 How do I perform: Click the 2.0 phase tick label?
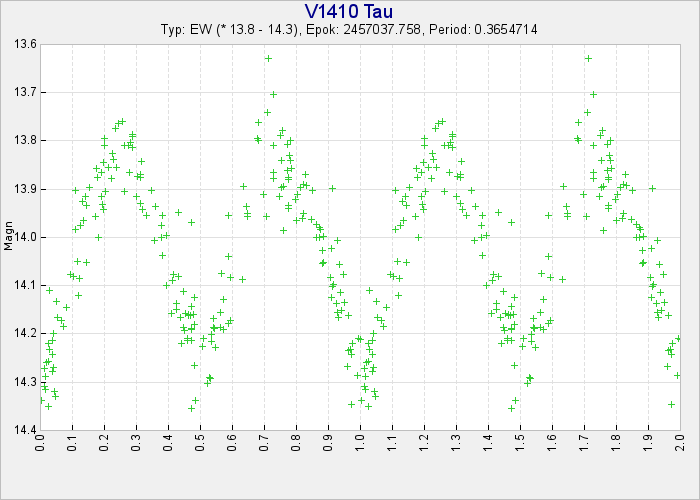(680, 443)
